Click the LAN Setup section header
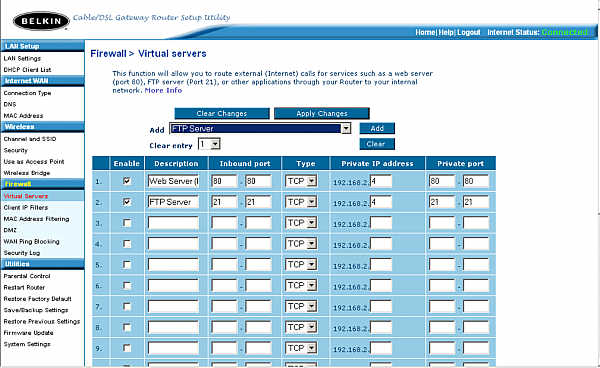The width and height of the screenshot is (600, 368). coord(42,46)
